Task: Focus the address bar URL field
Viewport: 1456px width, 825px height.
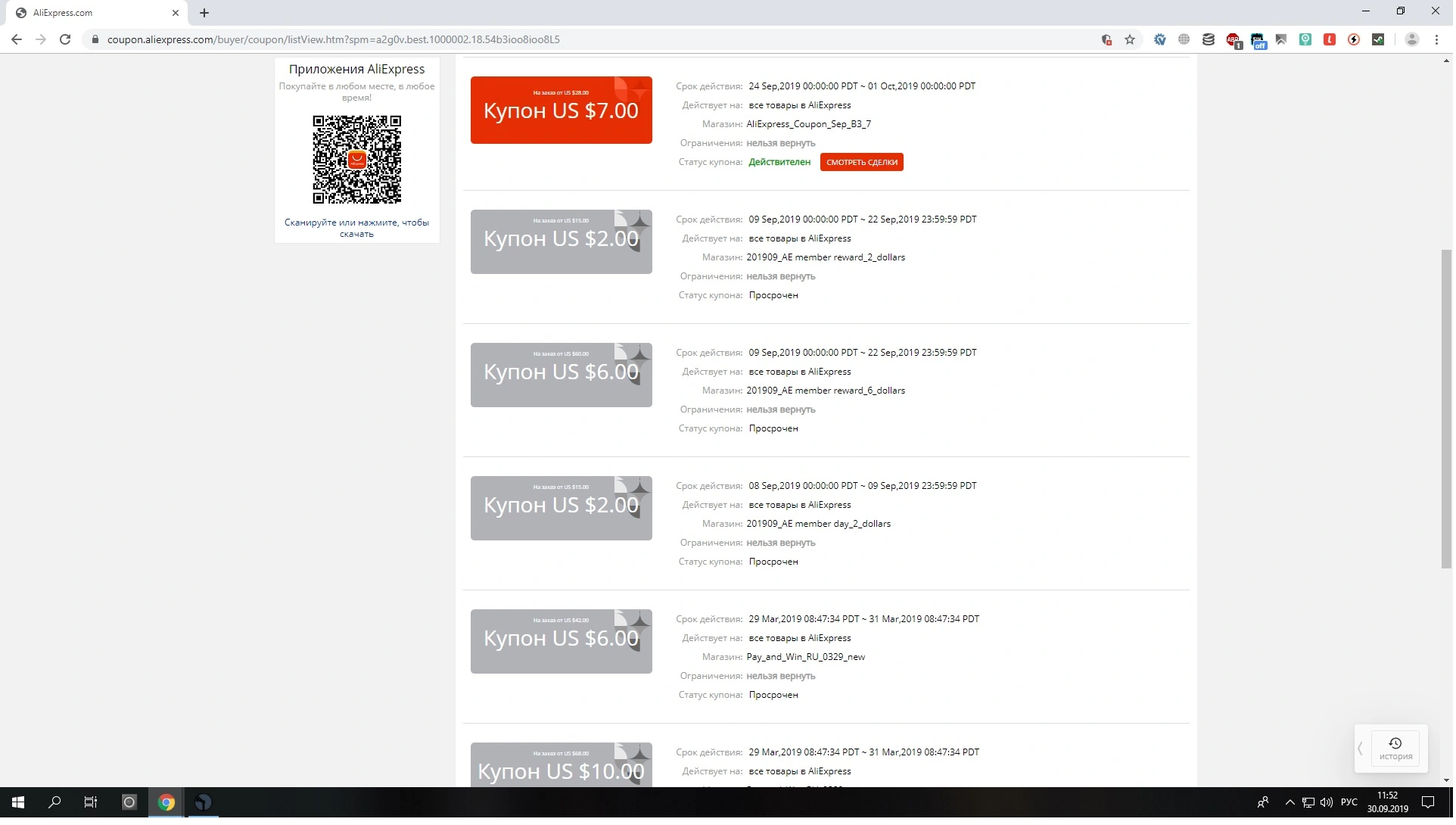Action: click(x=590, y=39)
